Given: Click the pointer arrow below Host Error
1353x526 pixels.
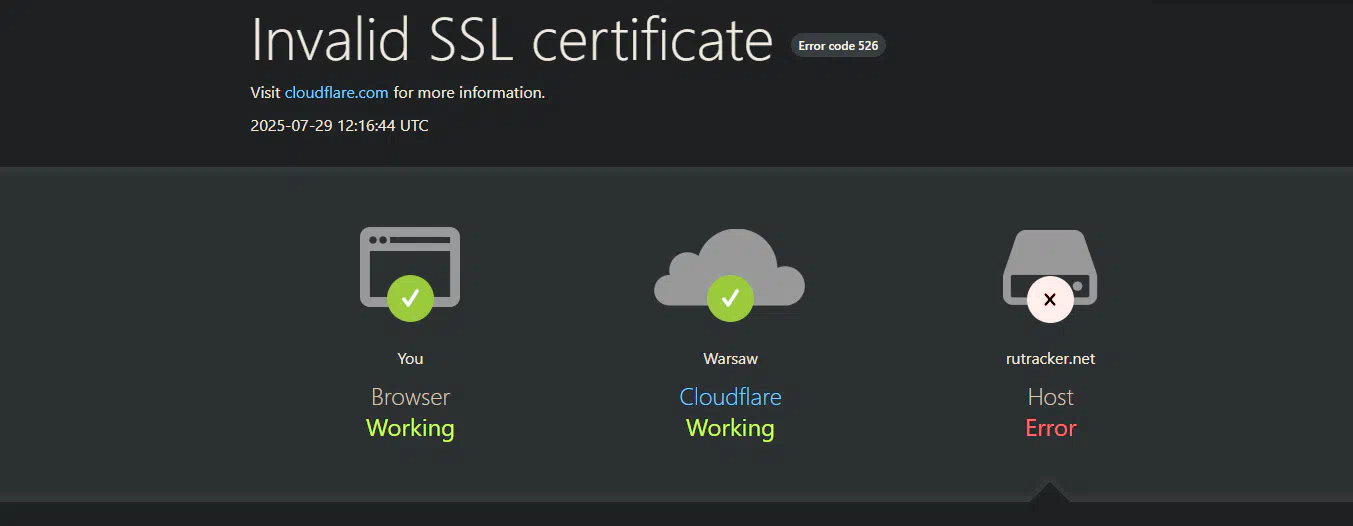Looking at the screenshot, I should (x=1049, y=492).
